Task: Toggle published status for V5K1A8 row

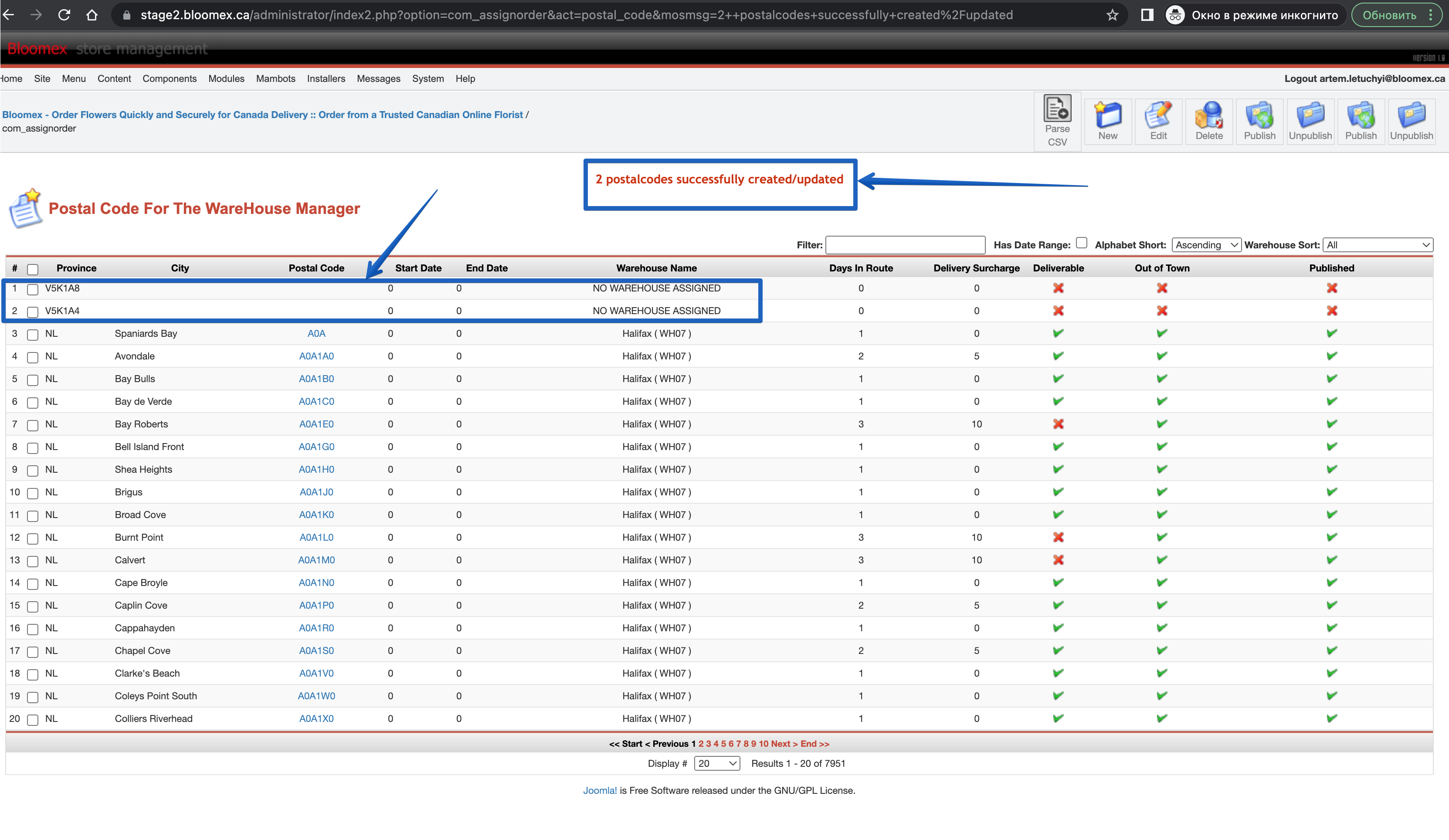Action: [1332, 288]
